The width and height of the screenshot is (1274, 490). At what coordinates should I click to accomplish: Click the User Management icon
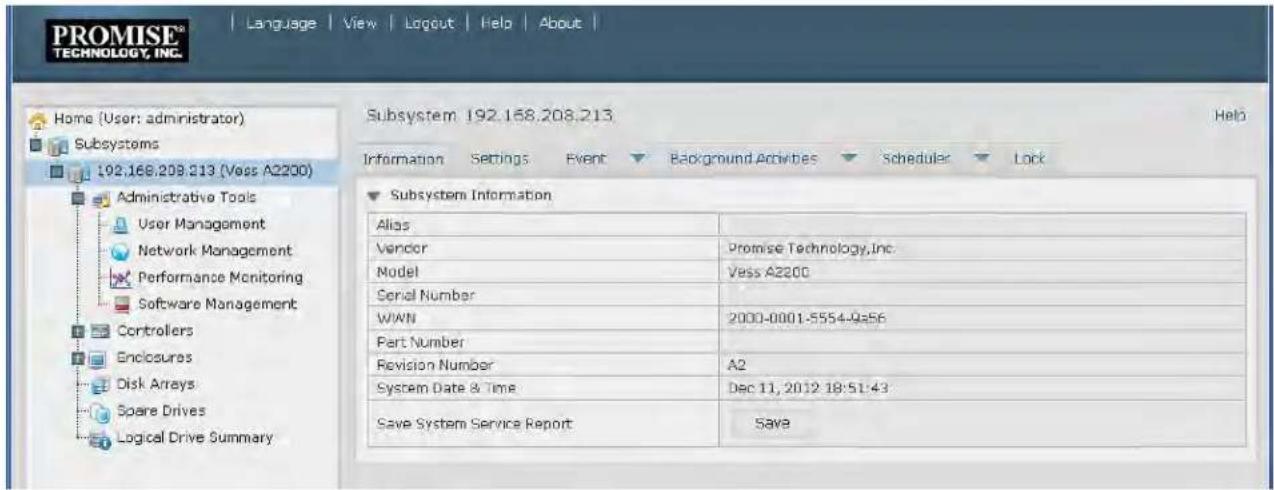[119, 225]
